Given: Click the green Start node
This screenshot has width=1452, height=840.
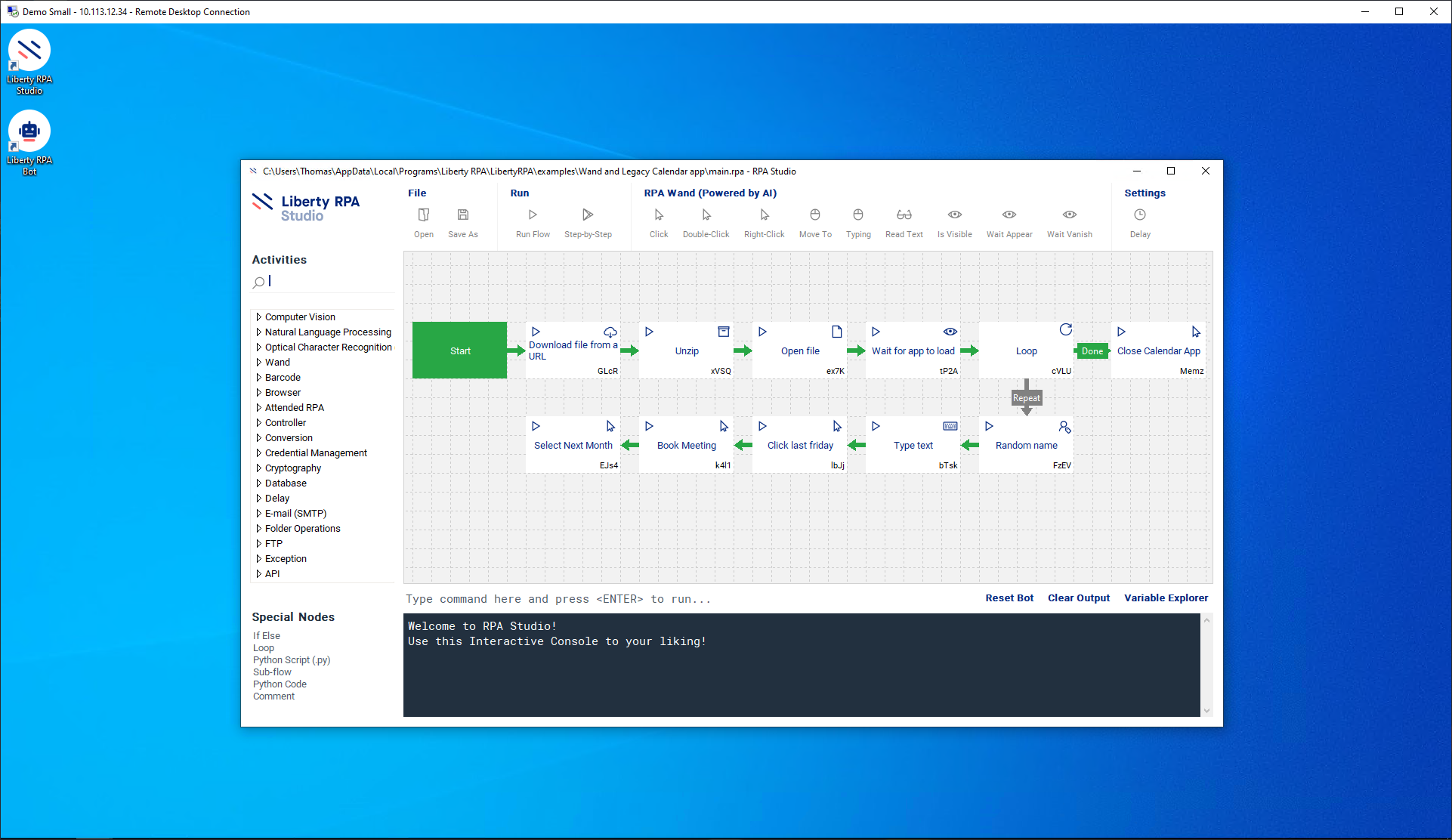Looking at the screenshot, I should coord(459,351).
